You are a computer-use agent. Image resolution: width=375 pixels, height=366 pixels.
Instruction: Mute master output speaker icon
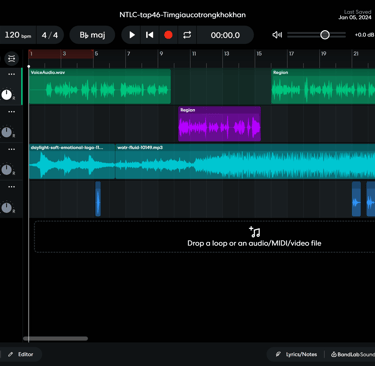coord(277,35)
